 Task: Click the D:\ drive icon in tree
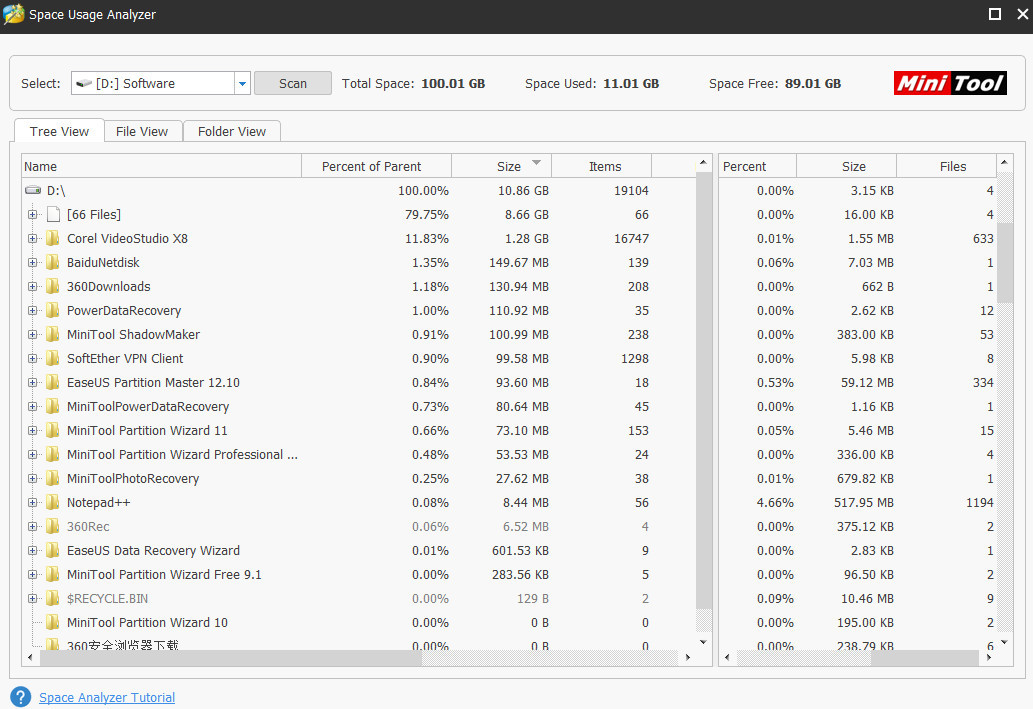(x=33, y=190)
